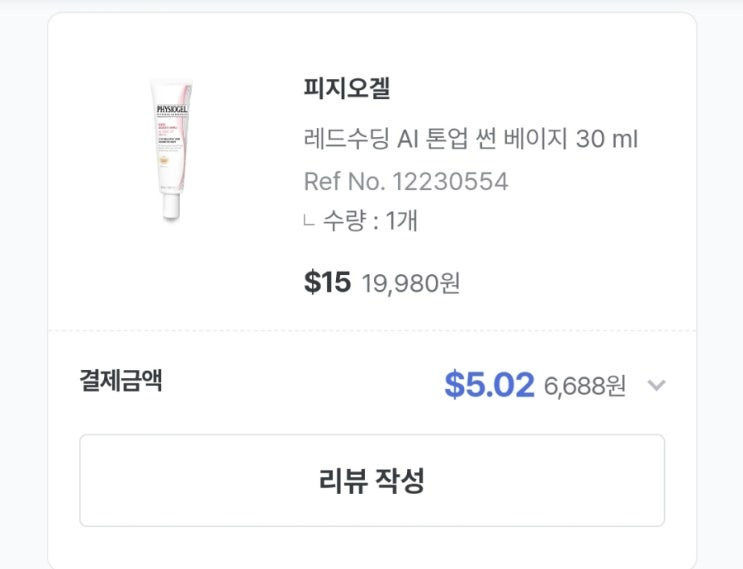The image size is (743, 569).
Task: Click the 19,980원 won price
Action: [410, 283]
